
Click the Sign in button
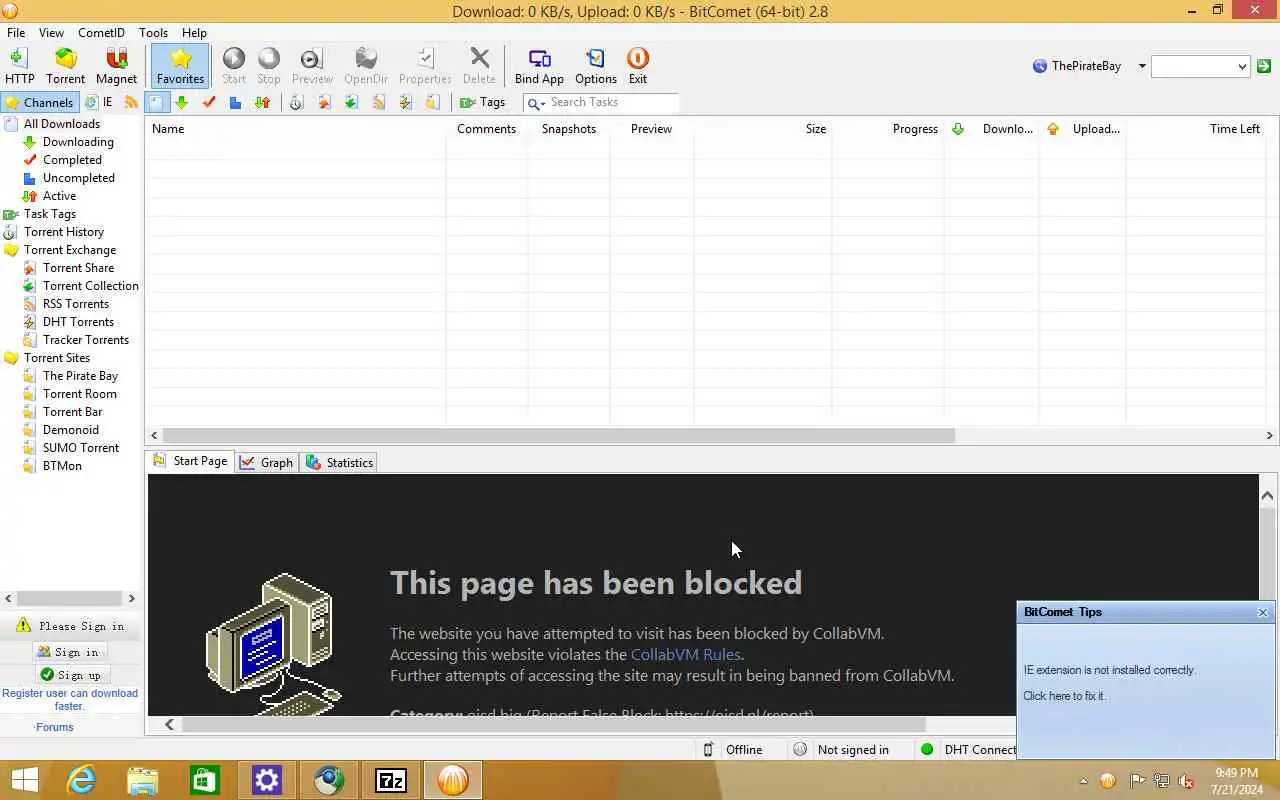pyautogui.click(x=68, y=652)
